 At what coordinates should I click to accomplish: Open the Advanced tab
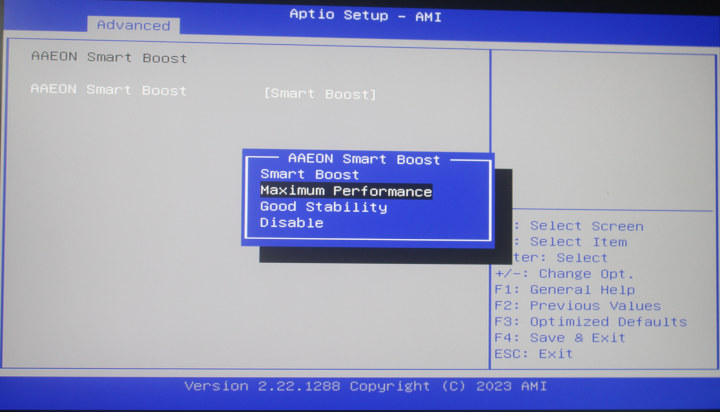point(134,25)
